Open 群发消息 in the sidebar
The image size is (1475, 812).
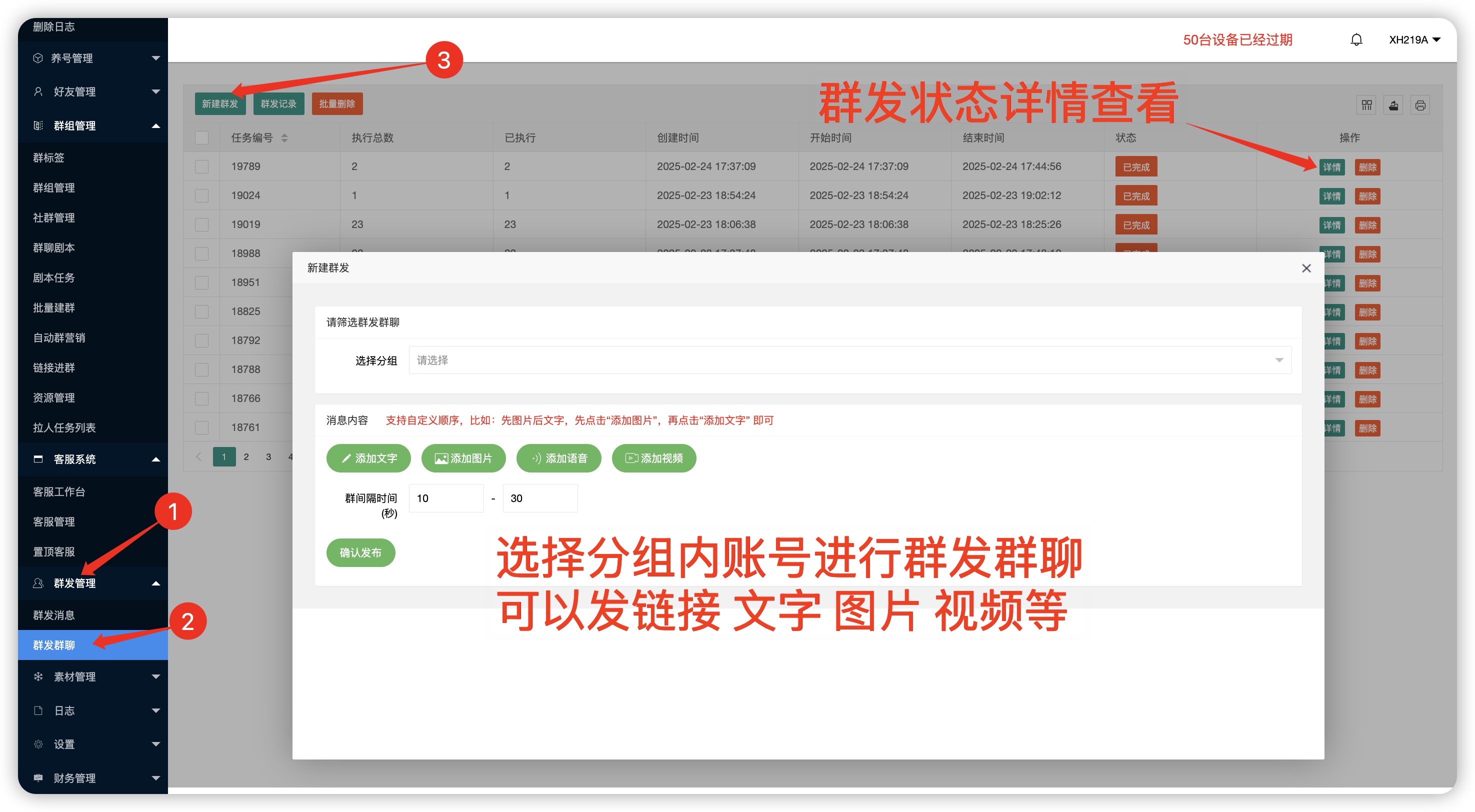54,615
